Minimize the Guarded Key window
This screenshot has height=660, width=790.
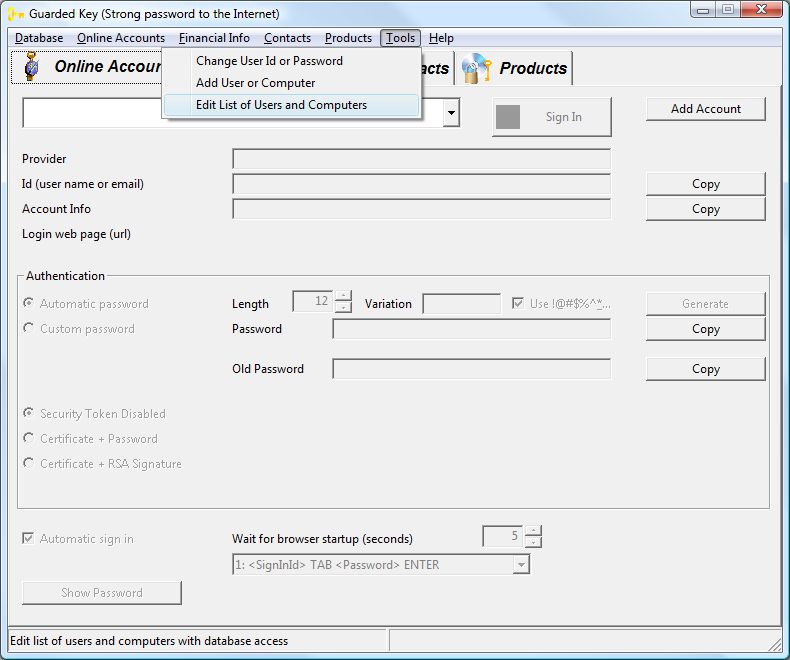pos(704,10)
